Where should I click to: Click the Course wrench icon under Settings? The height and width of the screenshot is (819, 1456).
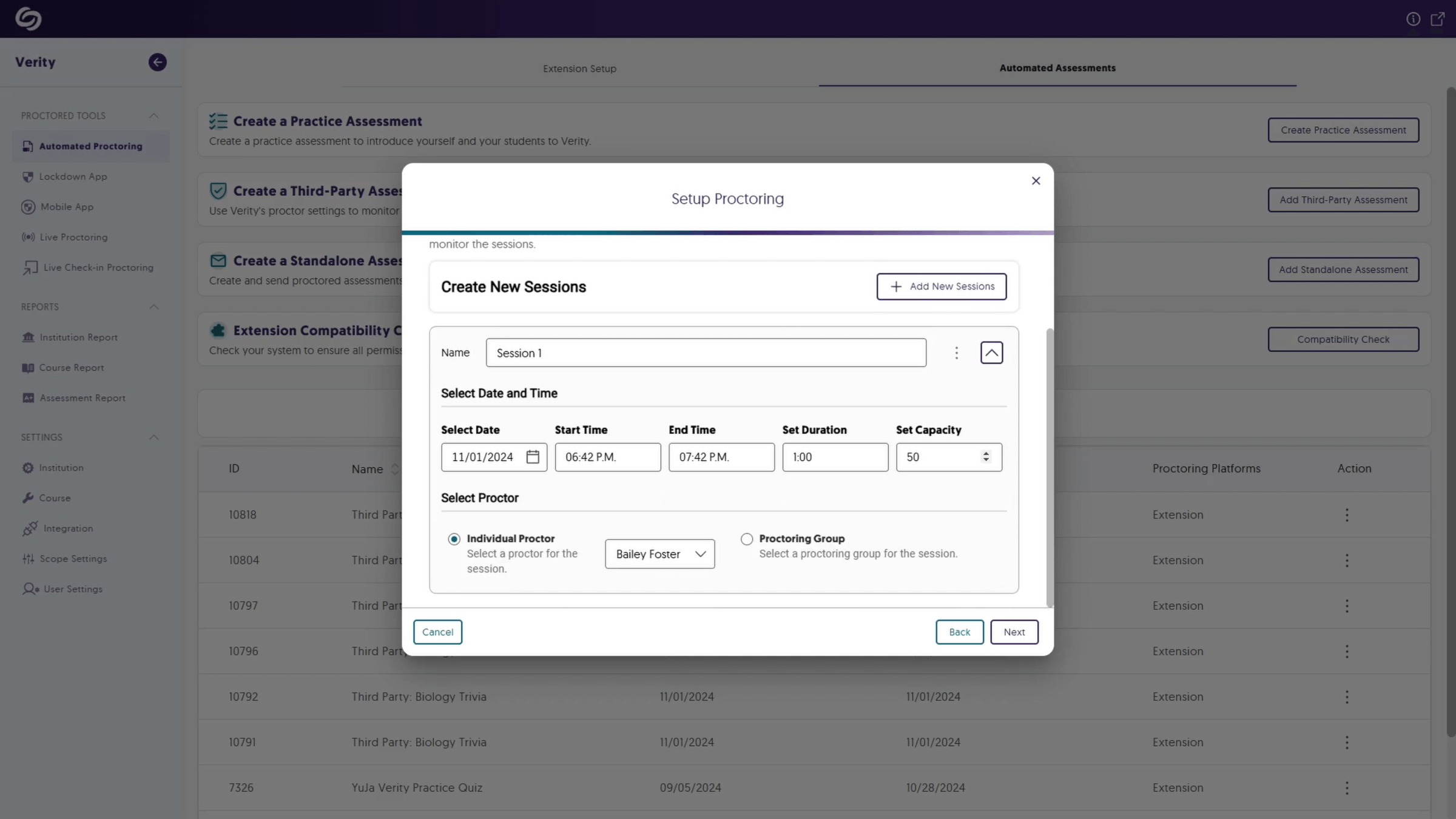click(x=28, y=498)
